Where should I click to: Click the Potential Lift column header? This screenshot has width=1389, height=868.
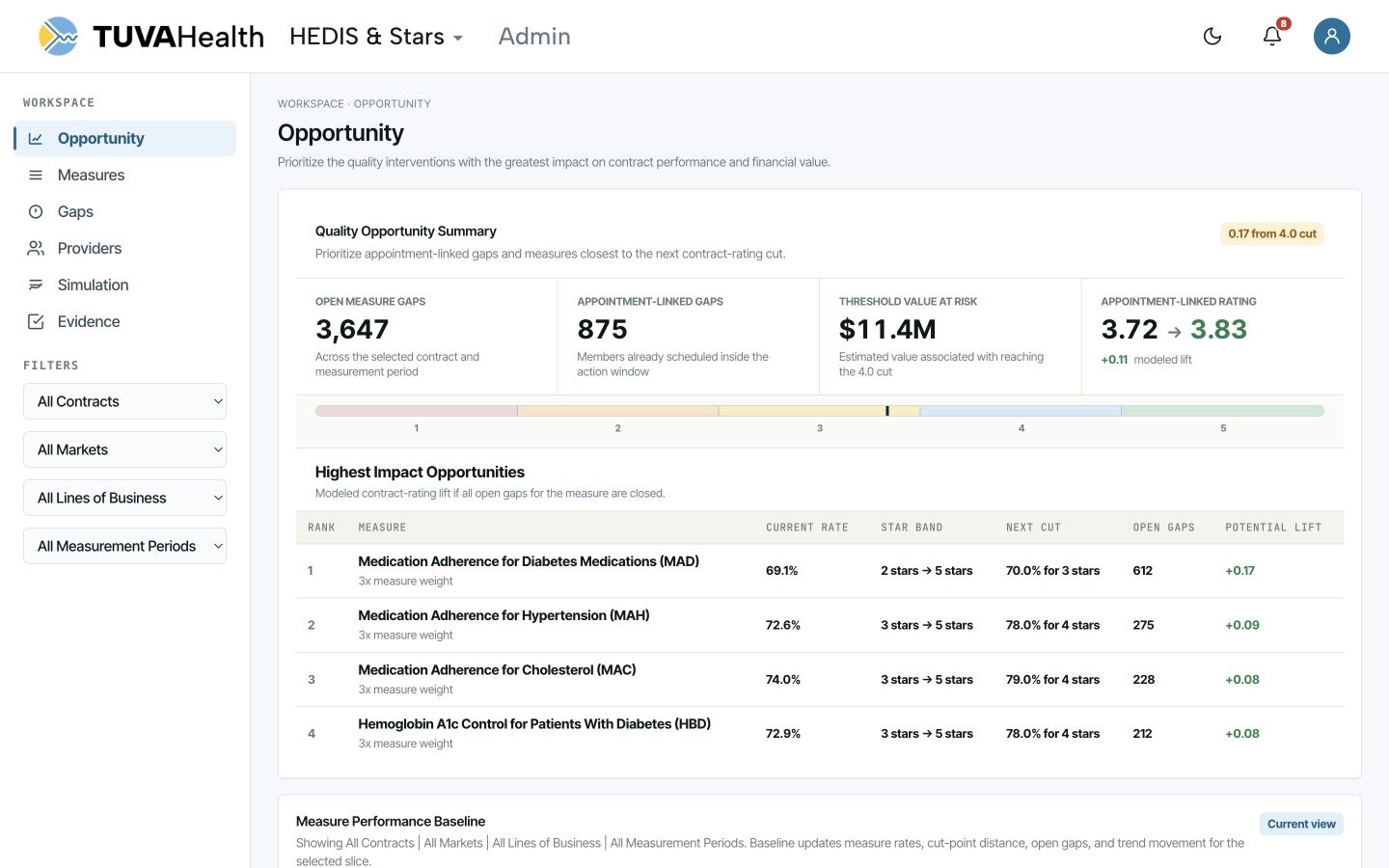coord(1273,528)
